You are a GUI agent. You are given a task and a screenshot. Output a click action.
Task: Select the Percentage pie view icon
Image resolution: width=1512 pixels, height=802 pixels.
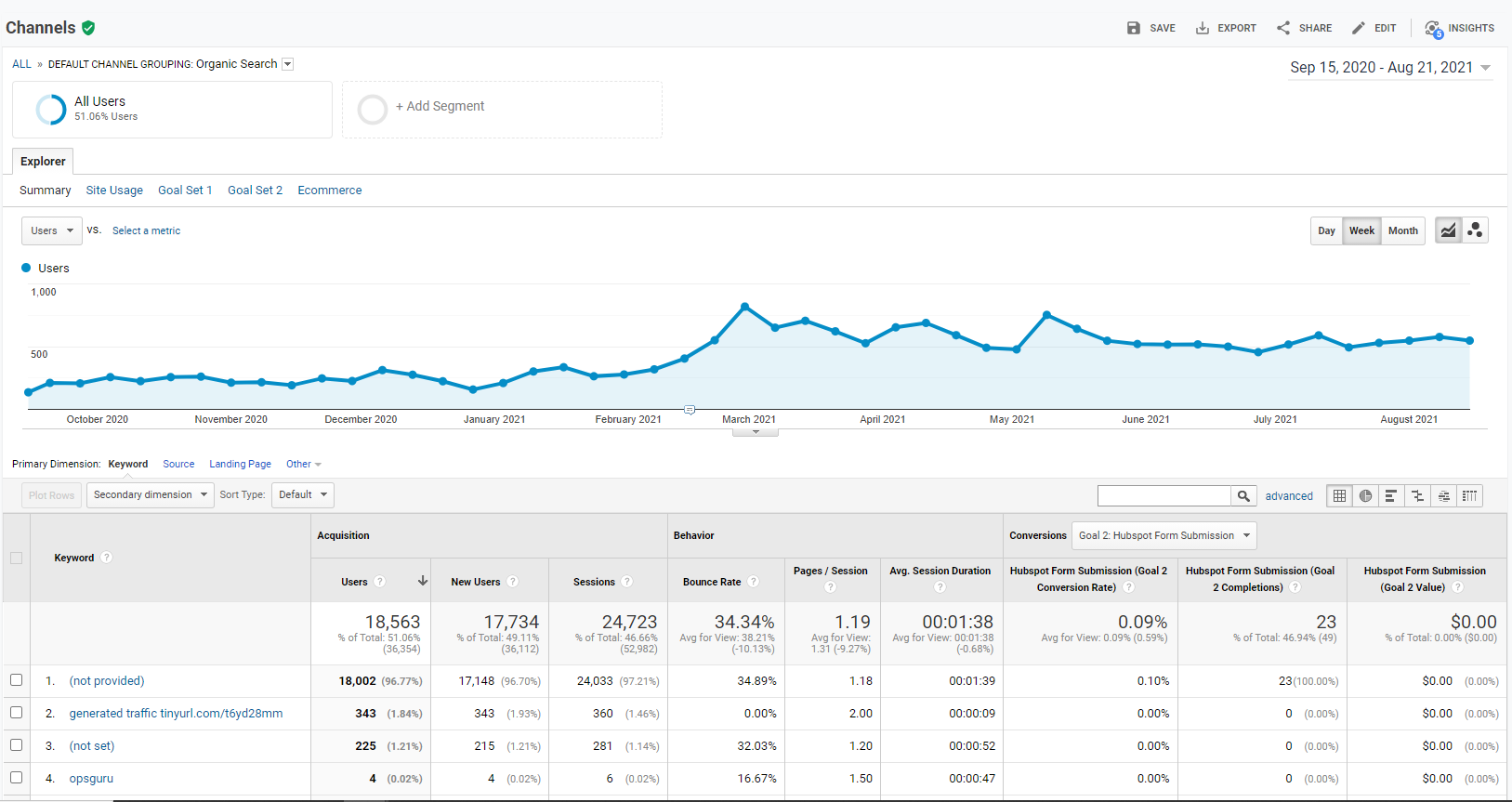coord(1365,496)
